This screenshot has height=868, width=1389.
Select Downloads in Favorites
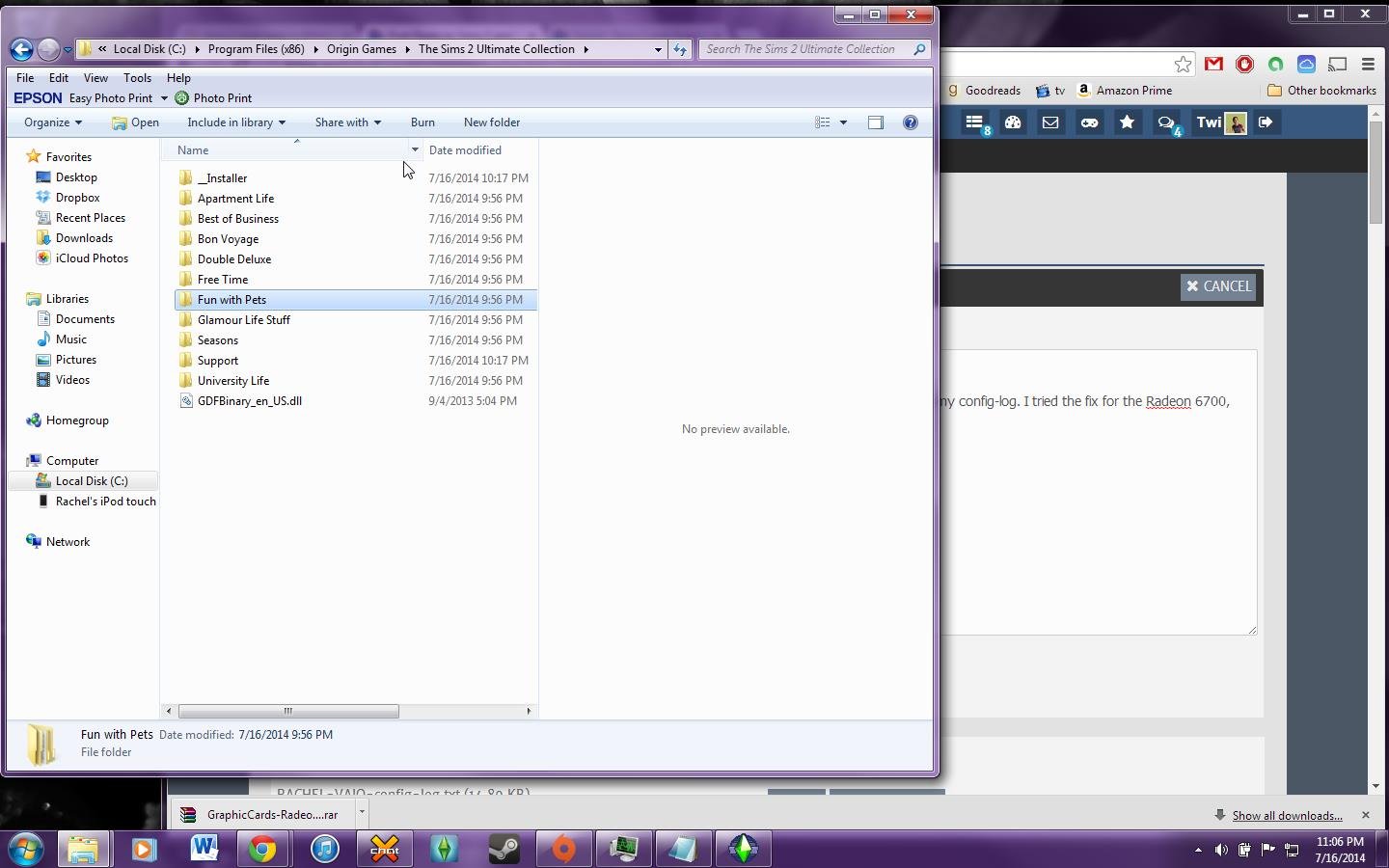84,238
